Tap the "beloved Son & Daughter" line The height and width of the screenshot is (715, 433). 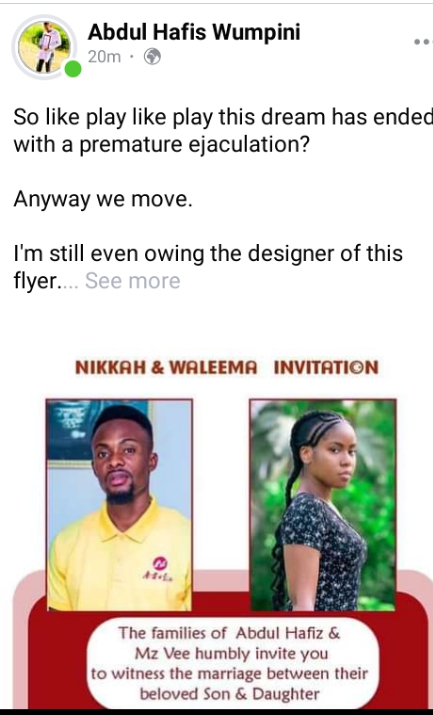click(230, 694)
